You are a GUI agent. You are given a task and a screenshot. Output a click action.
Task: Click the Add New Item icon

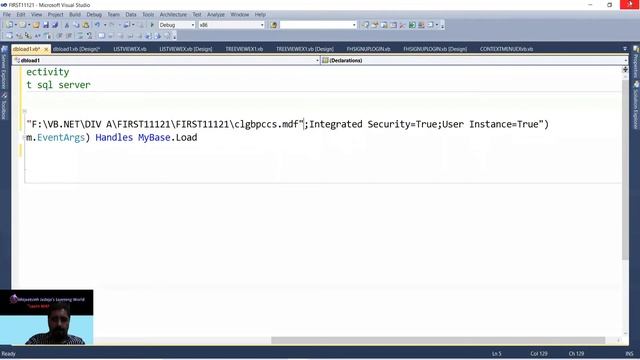[x=22, y=25]
